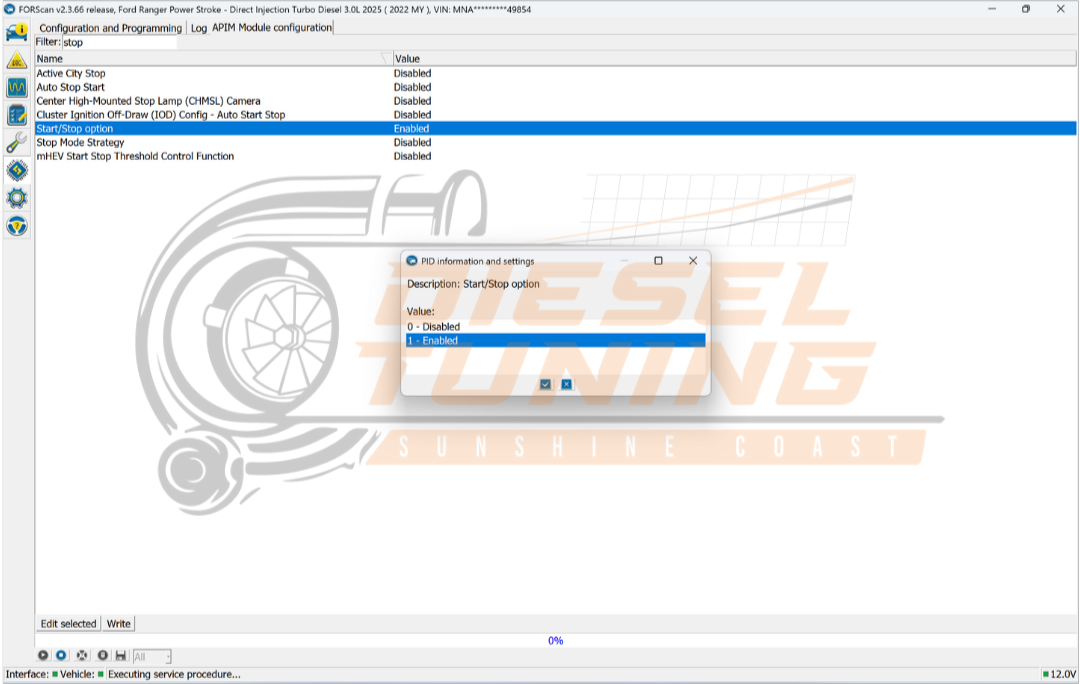The image size is (1080, 684).
Task: Select the oscilloscope live data view
Action: 16,88
